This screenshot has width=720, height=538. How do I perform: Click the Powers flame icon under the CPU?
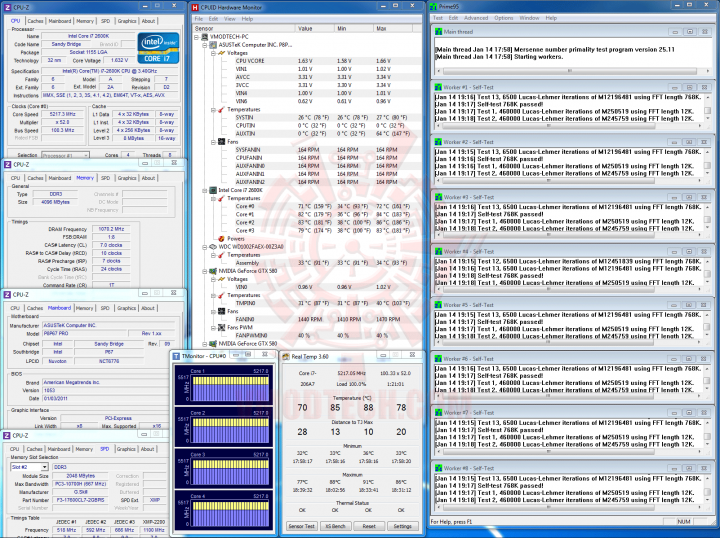pyautogui.click(x=221, y=239)
